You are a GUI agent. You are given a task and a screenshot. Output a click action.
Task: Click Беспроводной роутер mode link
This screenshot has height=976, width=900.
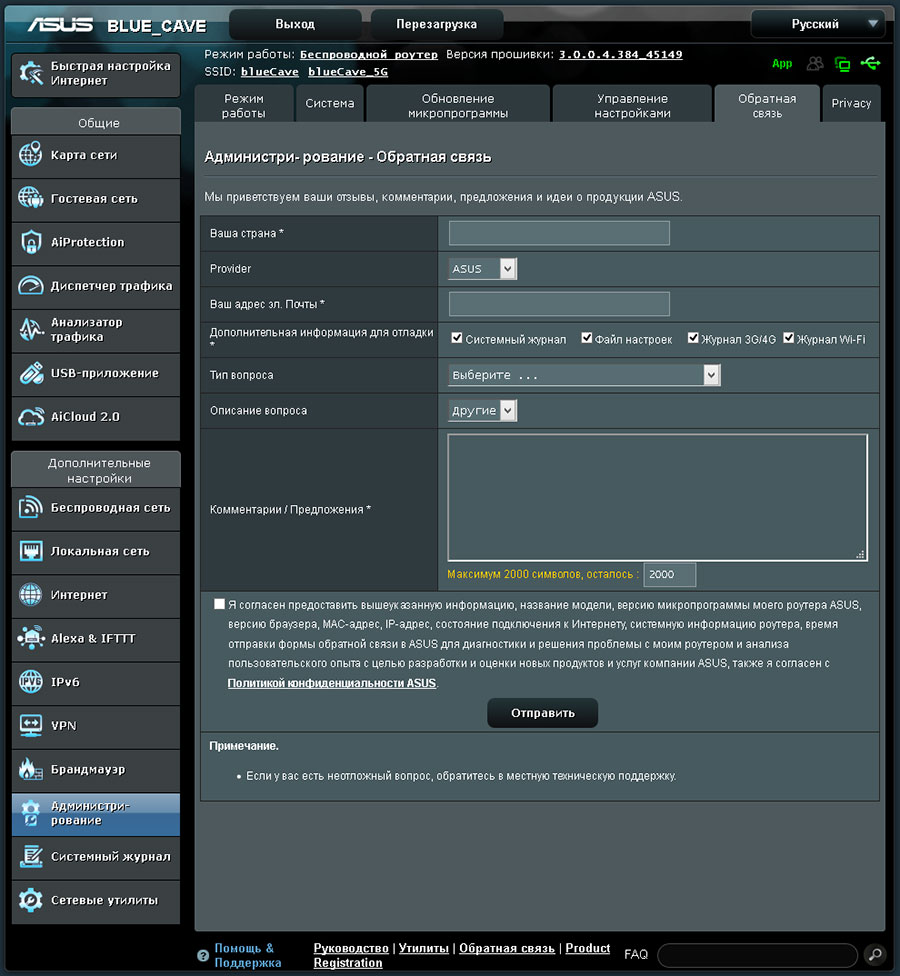click(368, 55)
